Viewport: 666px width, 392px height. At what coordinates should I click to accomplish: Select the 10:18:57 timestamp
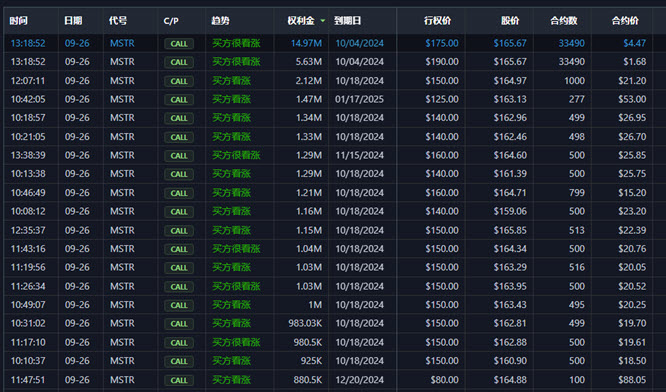(x=28, y=118)
